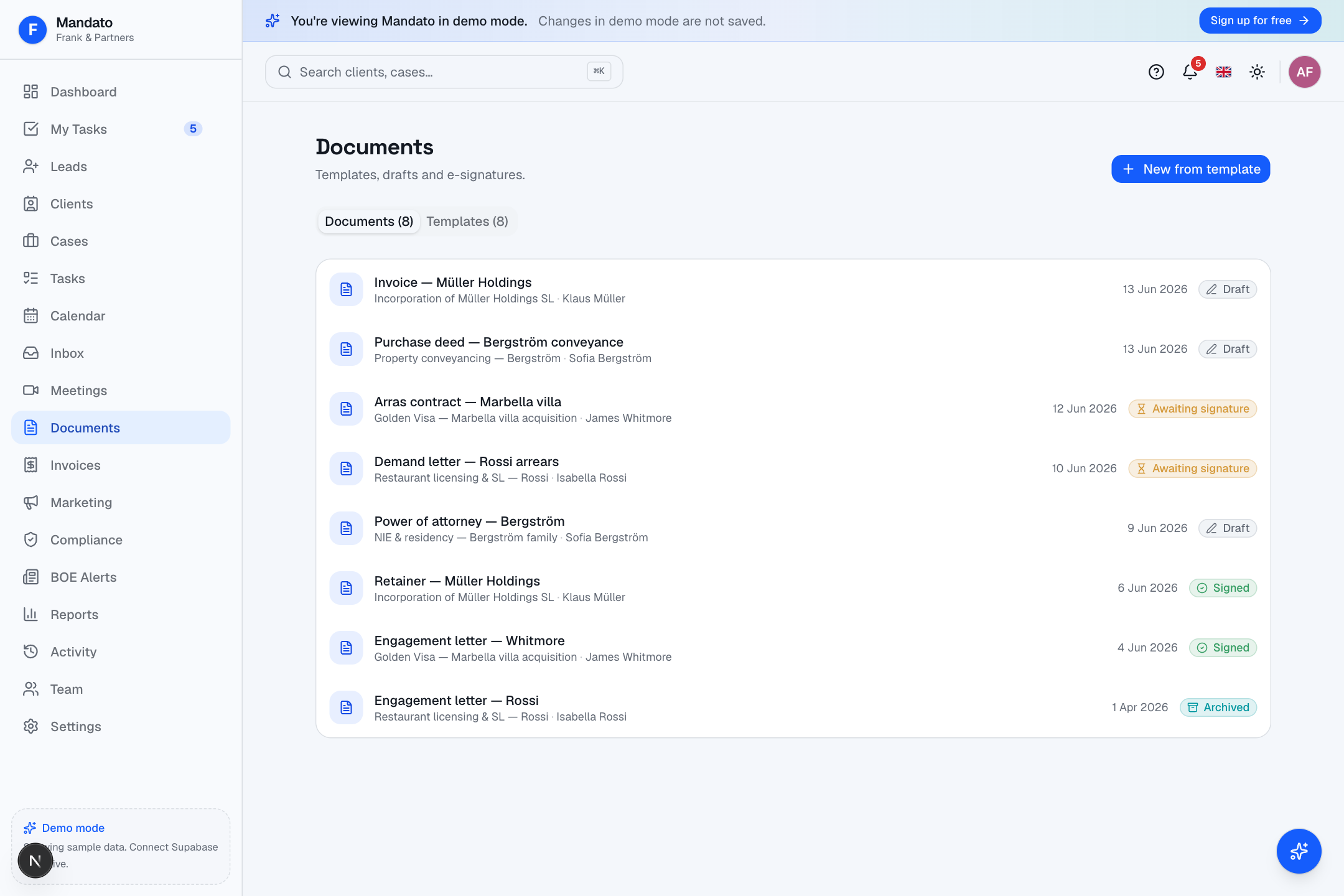Click the Reports bar chart icon
Image resolution: width=1344 pixels, height=896 pixels.
(30, 615)
